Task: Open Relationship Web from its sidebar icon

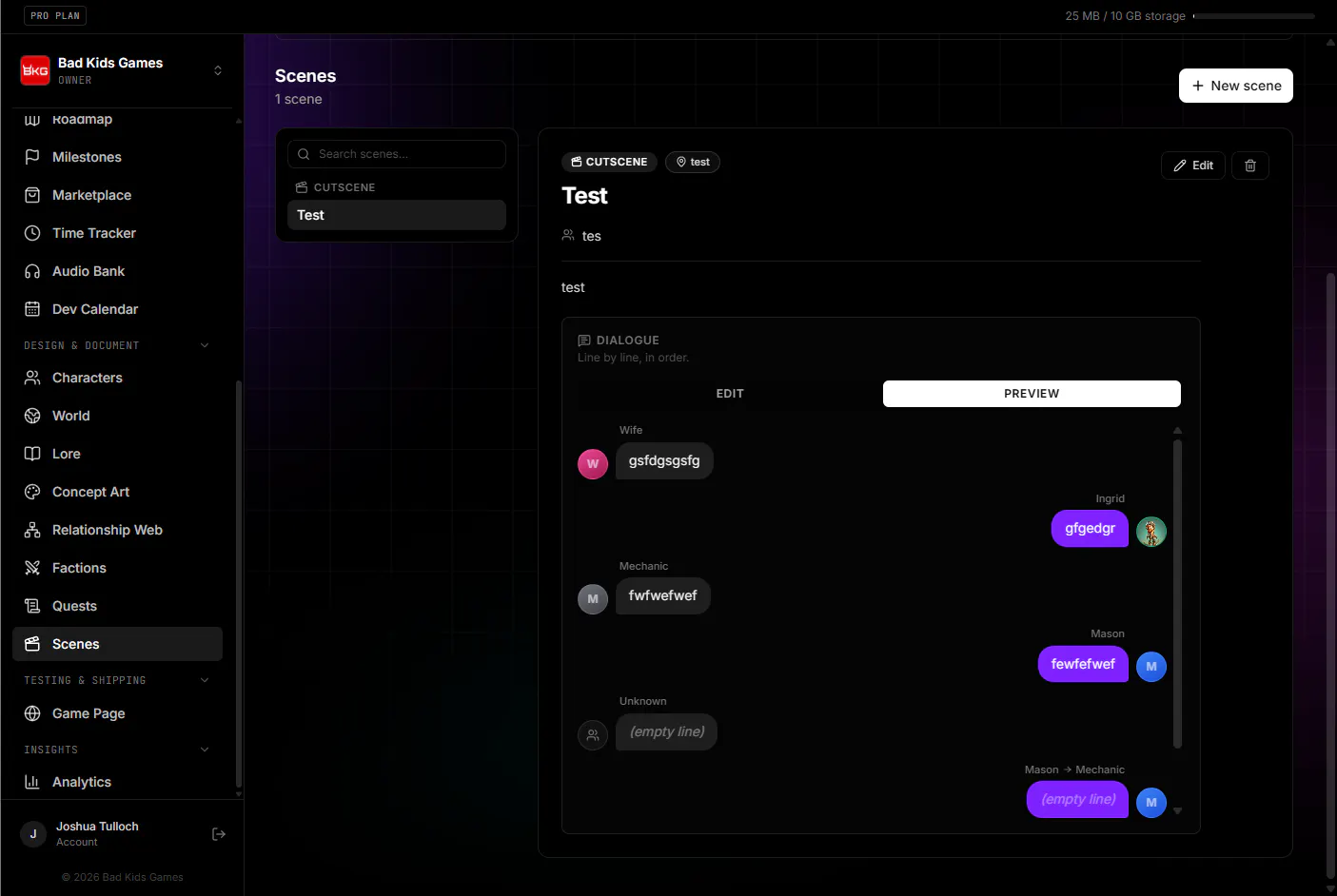Action: tap(32, 530)
